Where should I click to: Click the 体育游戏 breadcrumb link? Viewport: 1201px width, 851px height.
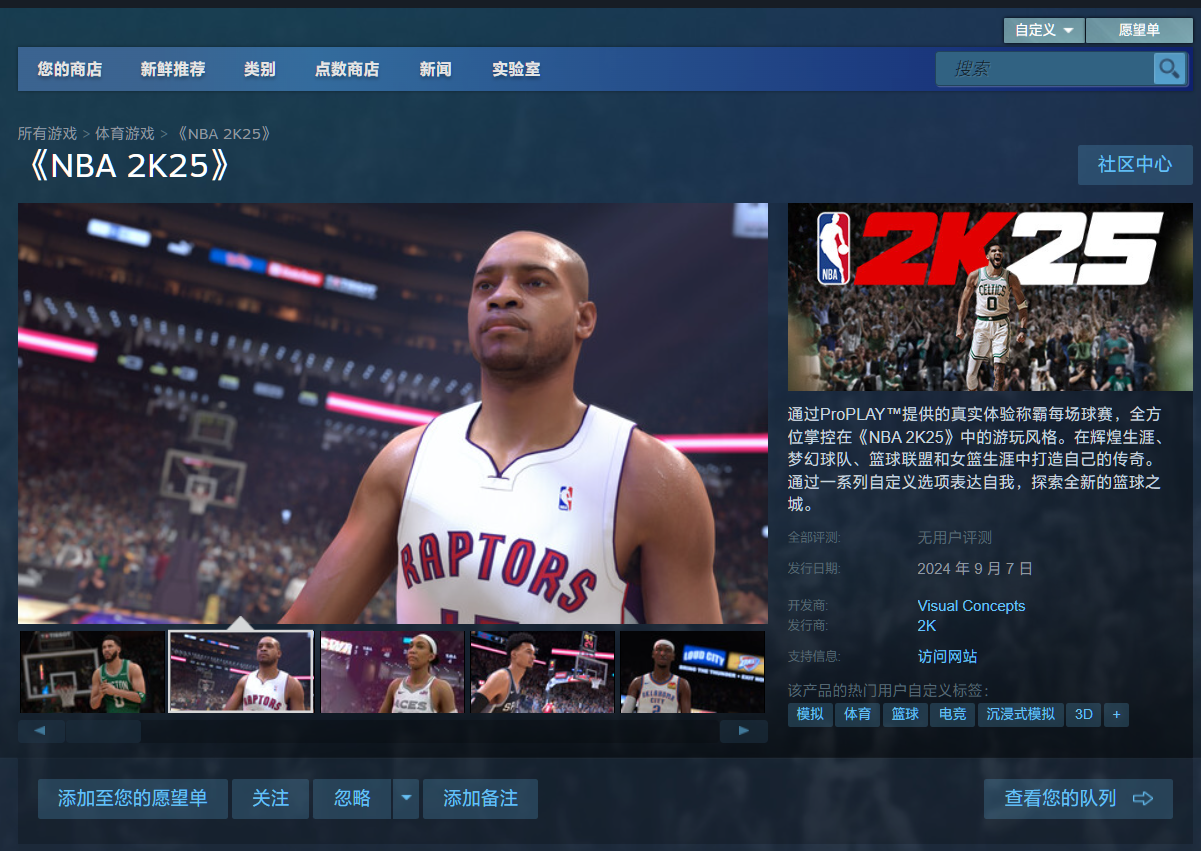click(125, 133)
